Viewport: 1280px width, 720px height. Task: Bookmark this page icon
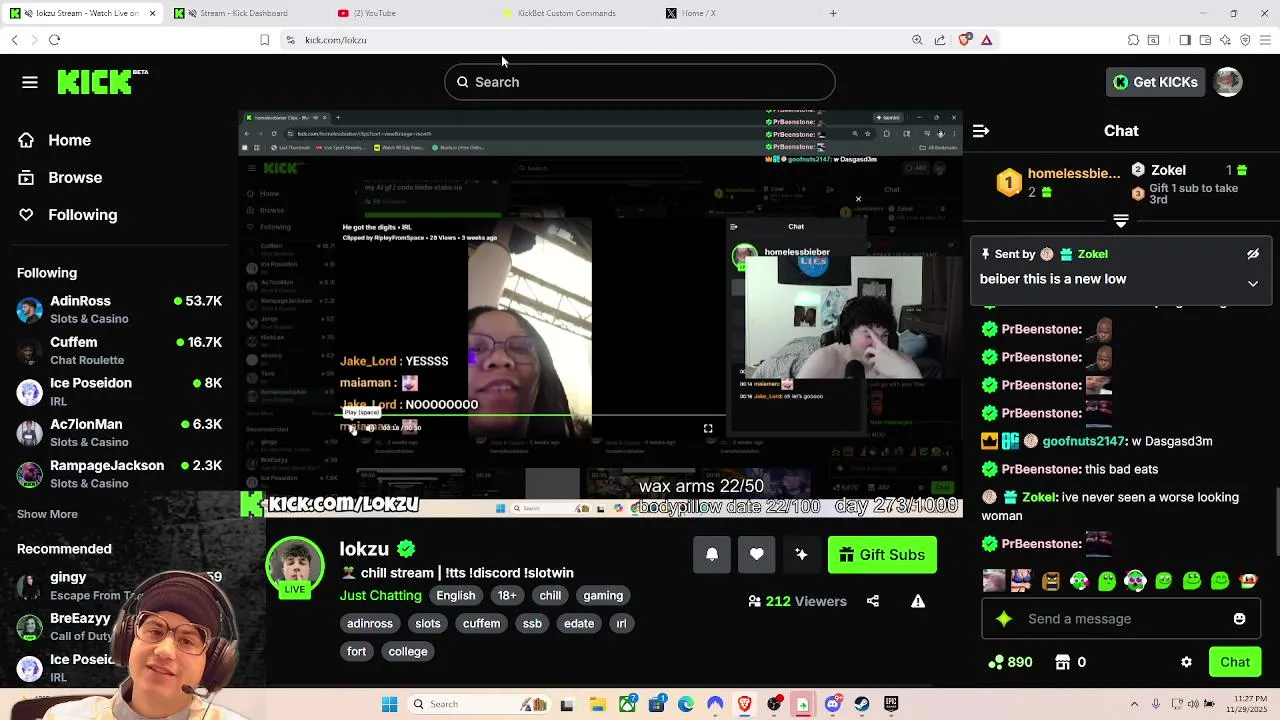click(x=264, y=40)
